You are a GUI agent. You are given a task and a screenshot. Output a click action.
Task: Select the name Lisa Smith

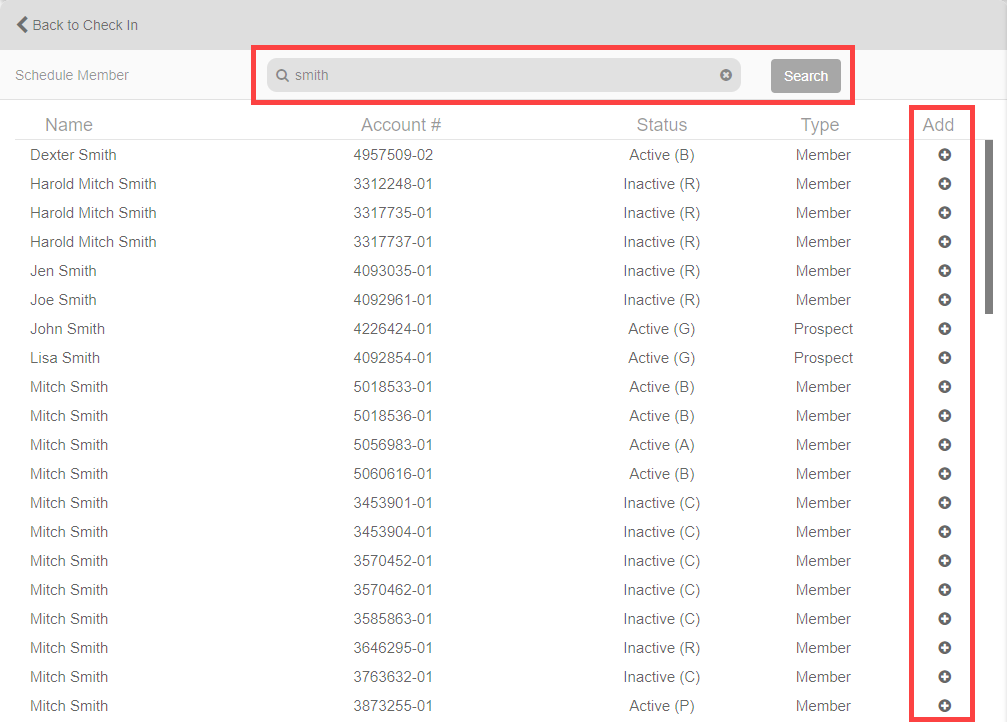point(65,358)
